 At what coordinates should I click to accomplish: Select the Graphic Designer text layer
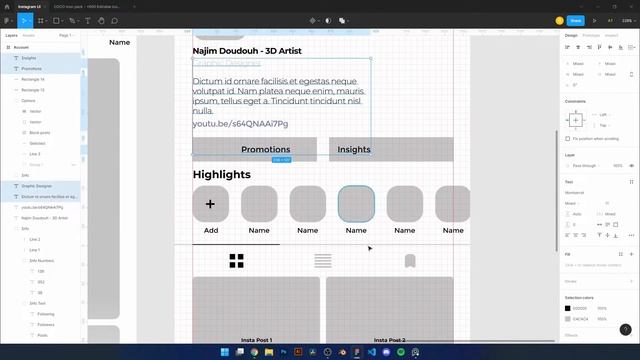coord(40,186)
